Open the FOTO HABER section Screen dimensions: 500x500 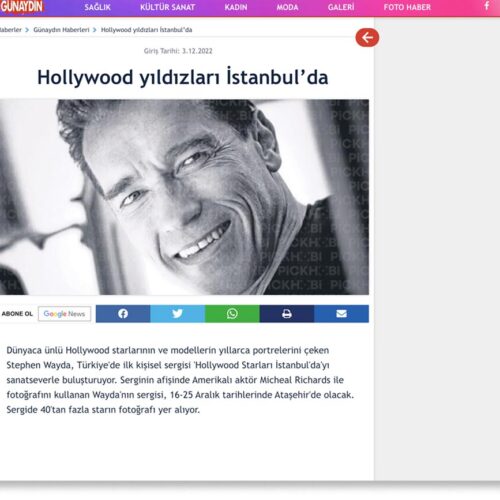(x=407, y=7)
